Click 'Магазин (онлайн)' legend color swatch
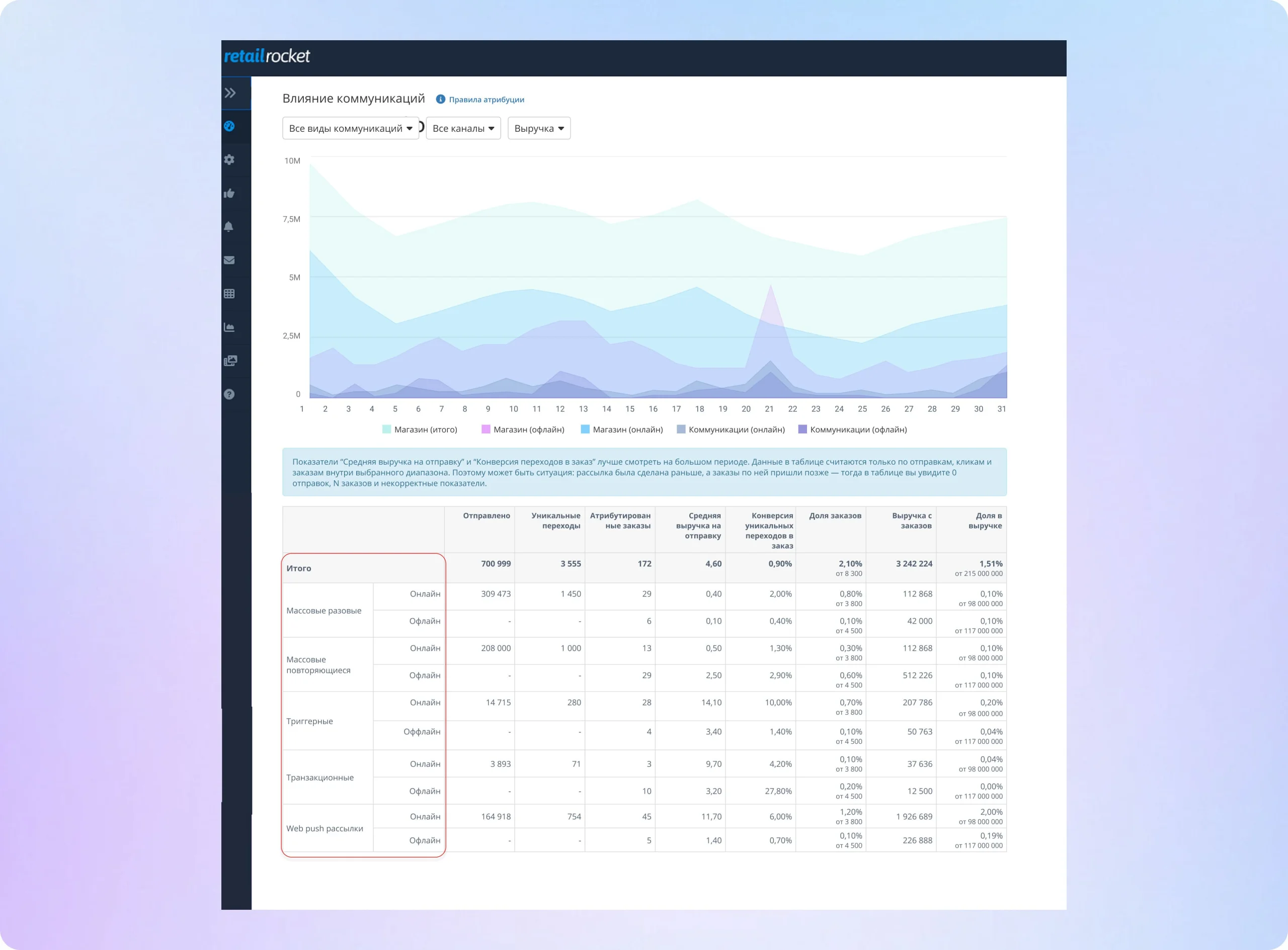Image resolution: width=1288 pixels, height=950 pixels. (x=585, y=429)
